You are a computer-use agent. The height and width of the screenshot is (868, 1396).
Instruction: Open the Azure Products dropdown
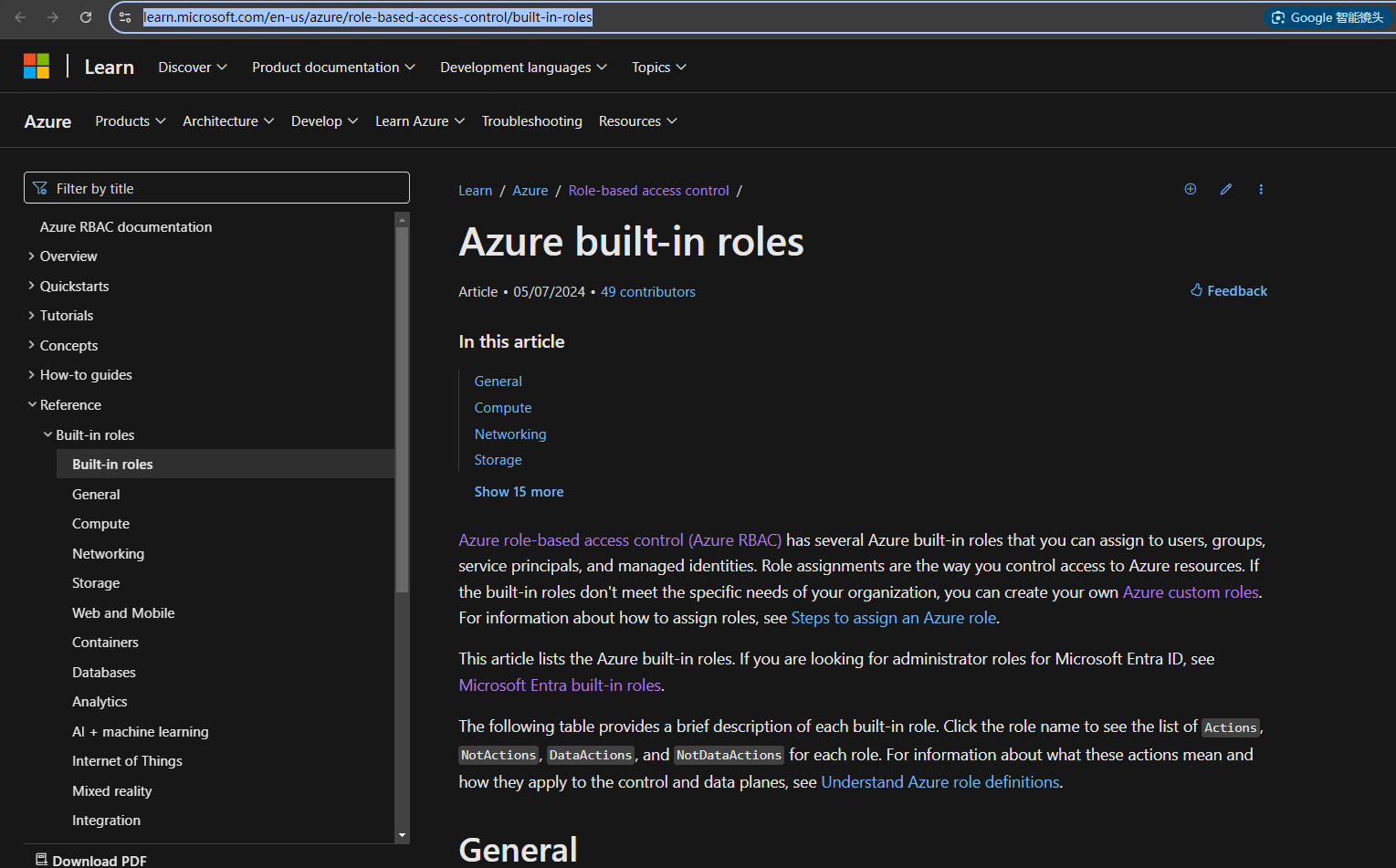click(x=131, y=121)
